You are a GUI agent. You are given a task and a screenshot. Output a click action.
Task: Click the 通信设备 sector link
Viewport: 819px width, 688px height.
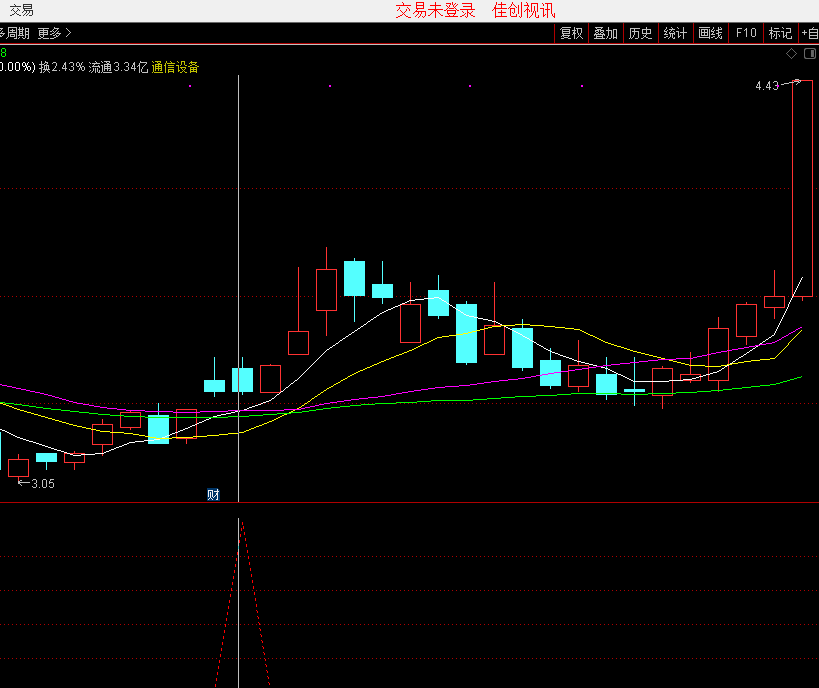pos(176,67)
